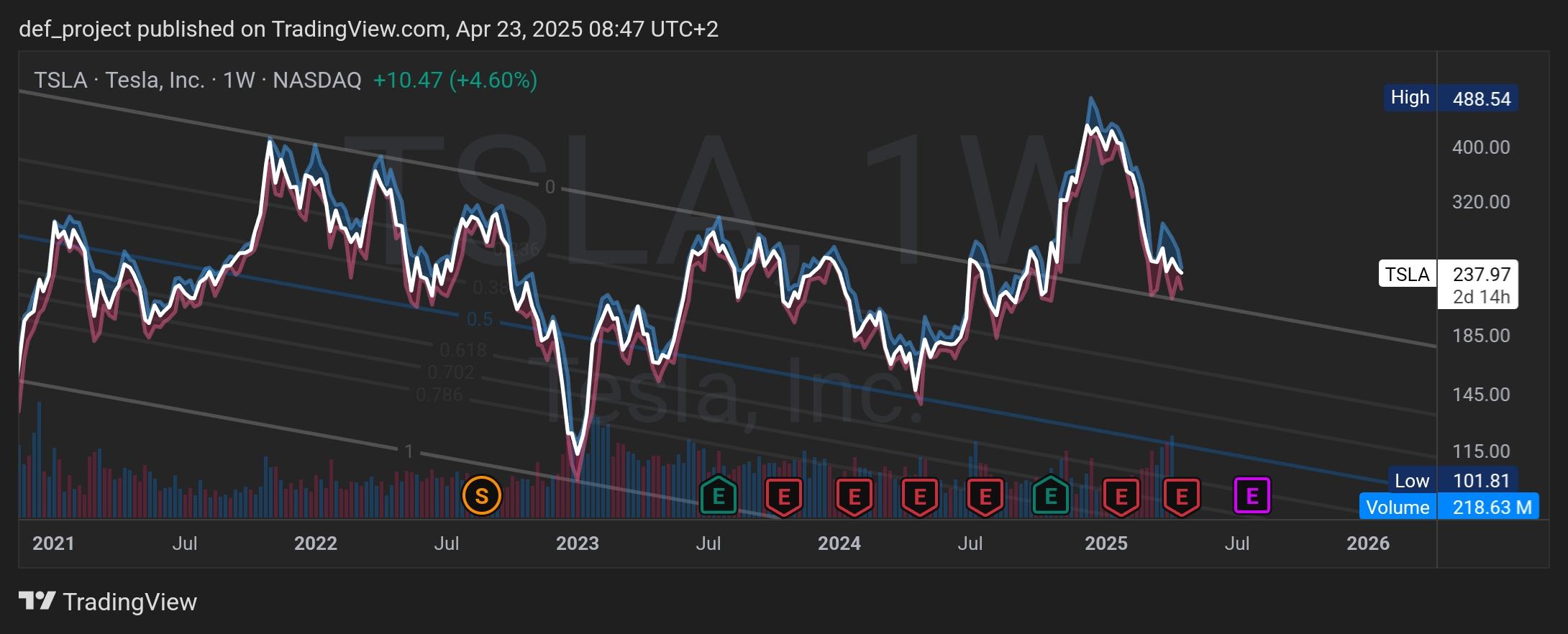Click the 320.00 price axis label
The width and height of the screenshot is (1568, 634).
pos(1481,202)
